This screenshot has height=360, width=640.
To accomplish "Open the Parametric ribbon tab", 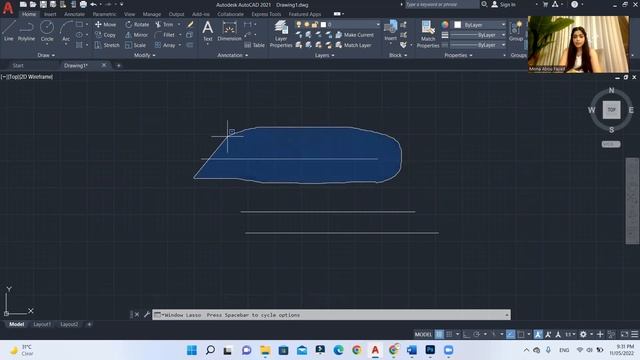I will click(x=104, y=14).
